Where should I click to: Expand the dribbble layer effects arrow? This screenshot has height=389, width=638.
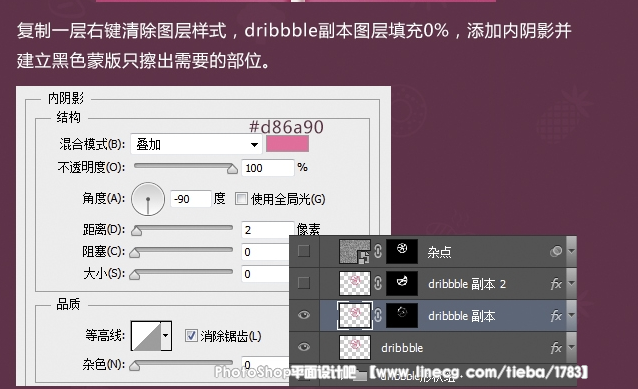click(572, 347)
